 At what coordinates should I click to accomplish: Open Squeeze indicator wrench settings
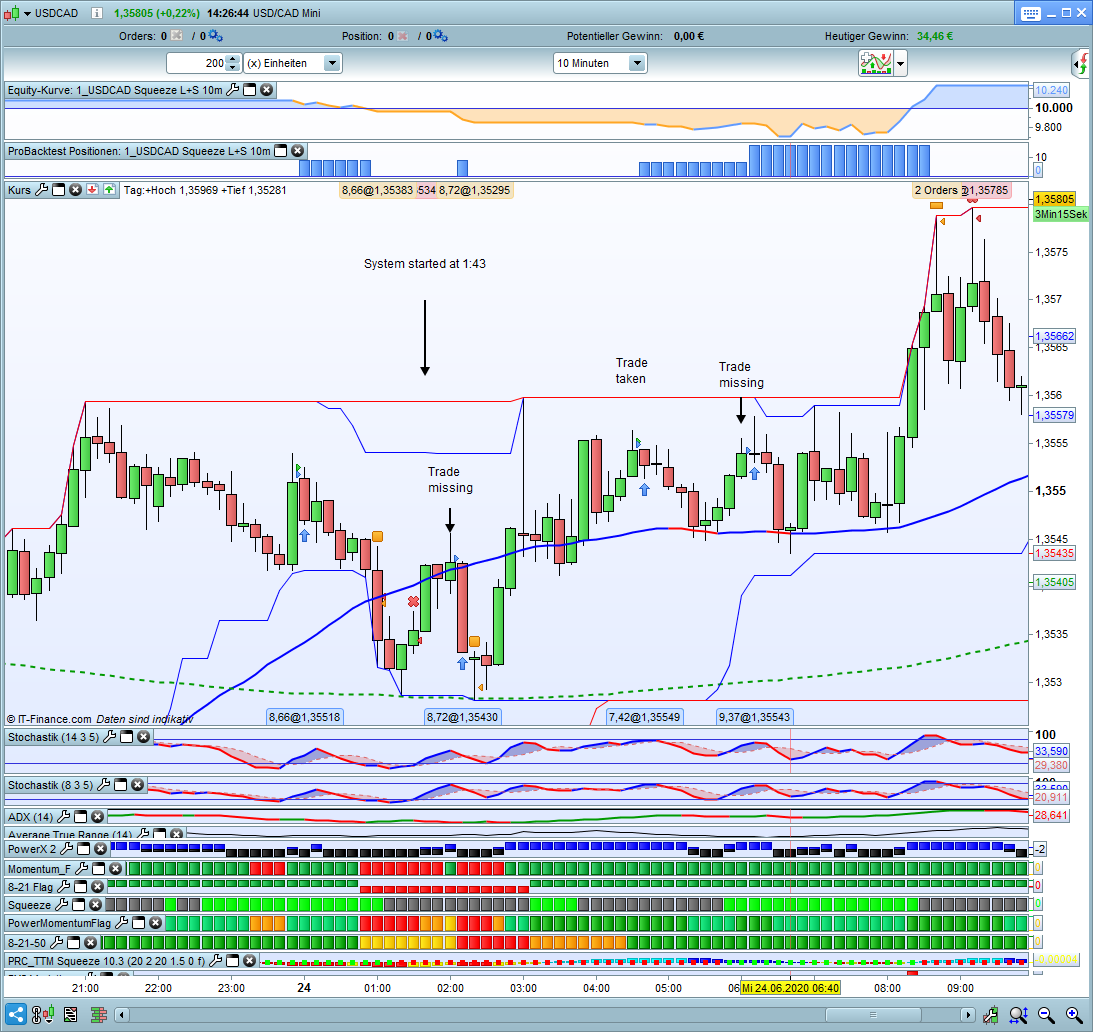tap(61, 905)
